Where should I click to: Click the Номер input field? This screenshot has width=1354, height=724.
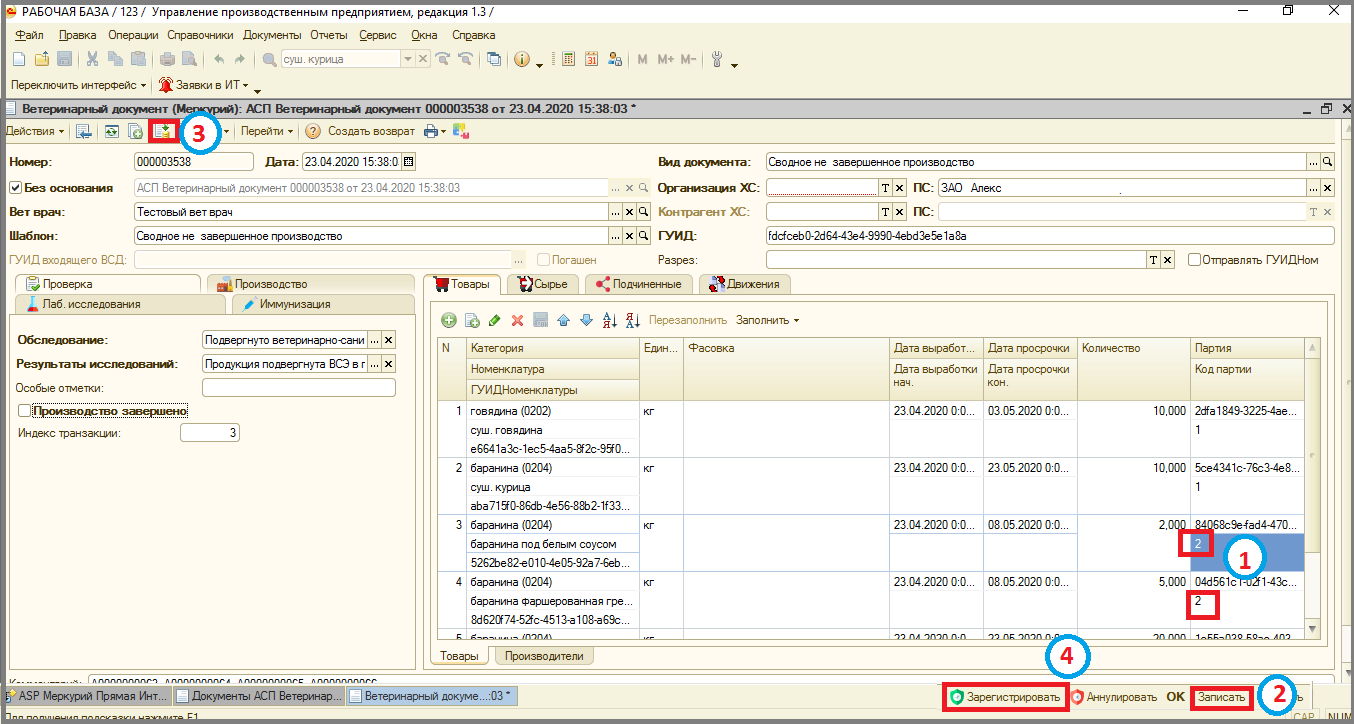(194, 161)
